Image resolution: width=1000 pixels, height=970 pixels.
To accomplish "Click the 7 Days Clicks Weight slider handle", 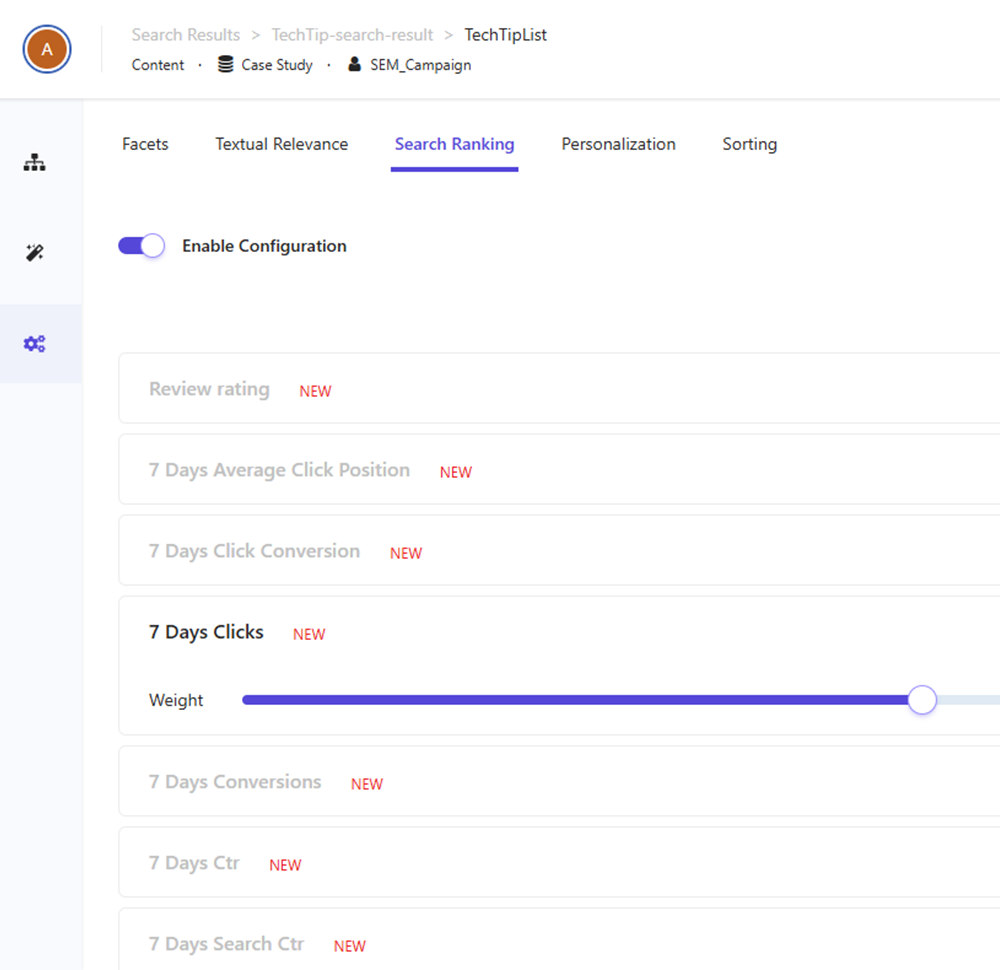I will point(922,700).
